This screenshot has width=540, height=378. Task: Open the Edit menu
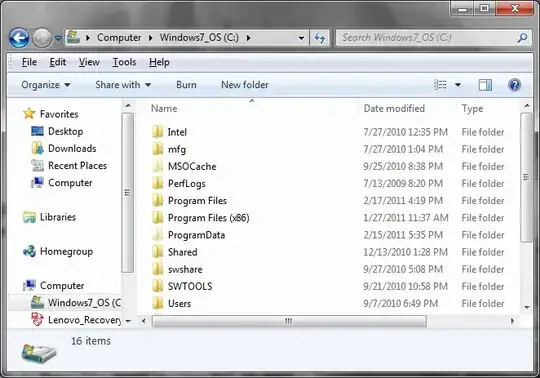[58, 62]
